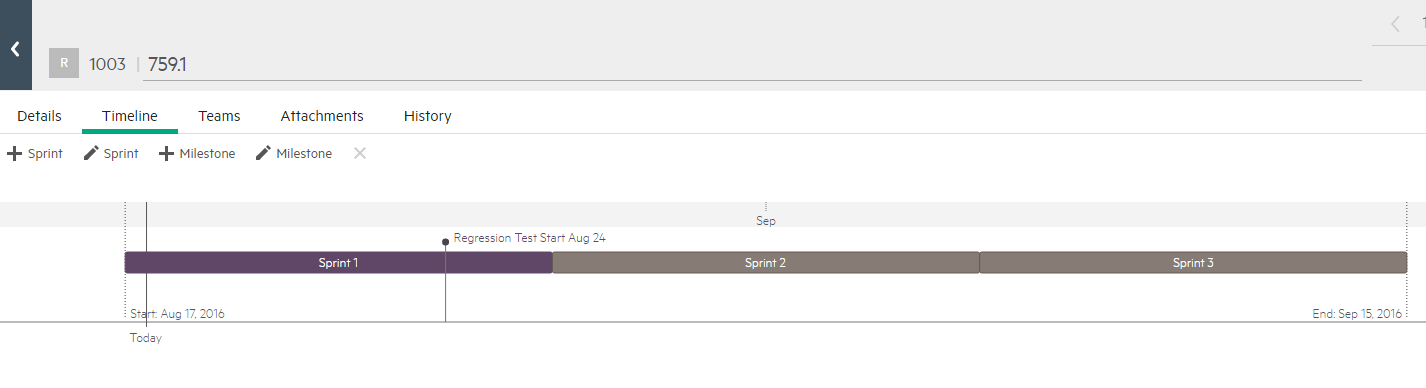Viewport: 1426px width, 388px height.
Task: Select the Sprint 3 bar in timeline
Action: (x=1193, y=263)
